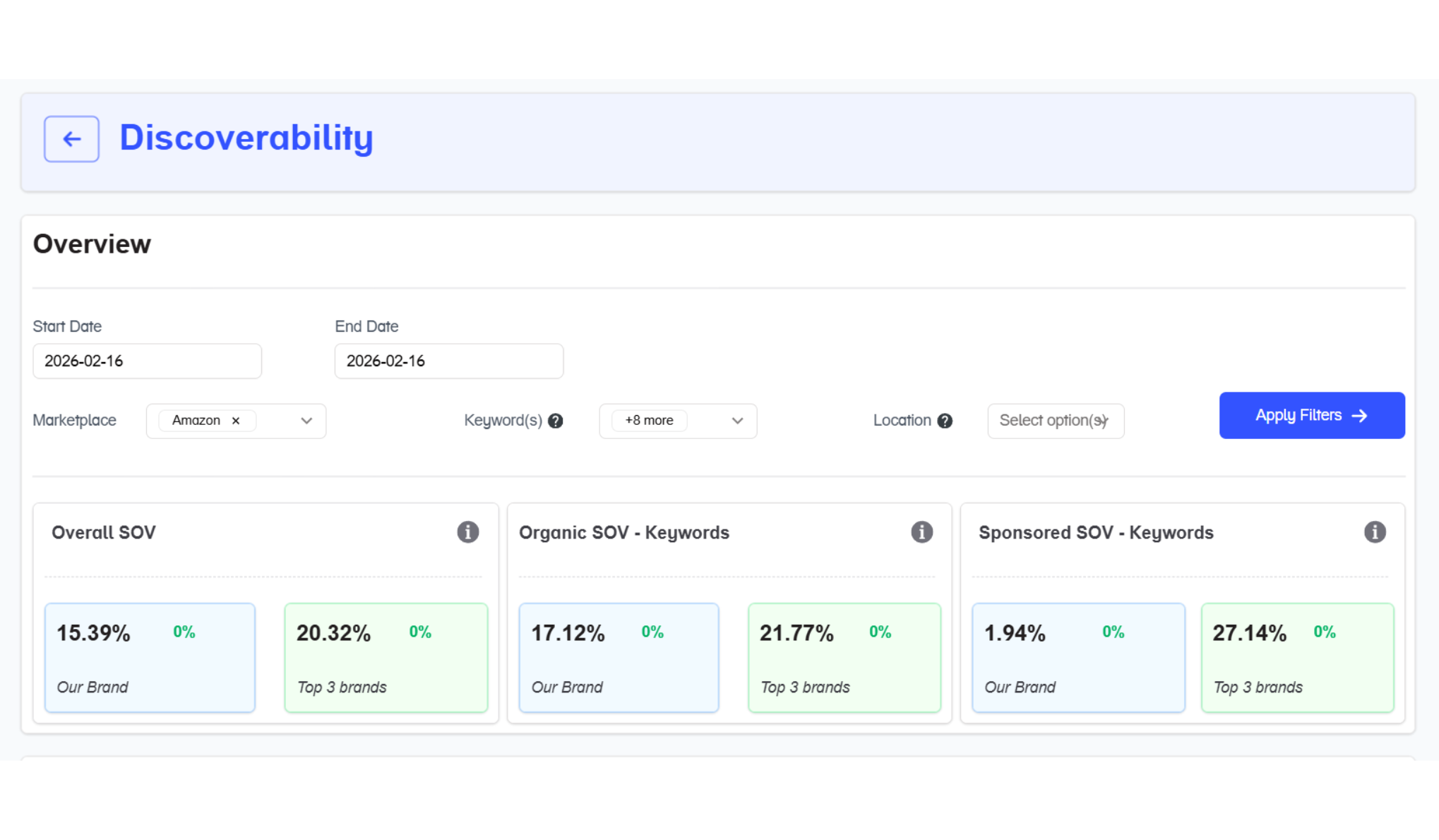
Task: Expand the Marketplace dropdown chevron
Action: [x=306, y=421]
